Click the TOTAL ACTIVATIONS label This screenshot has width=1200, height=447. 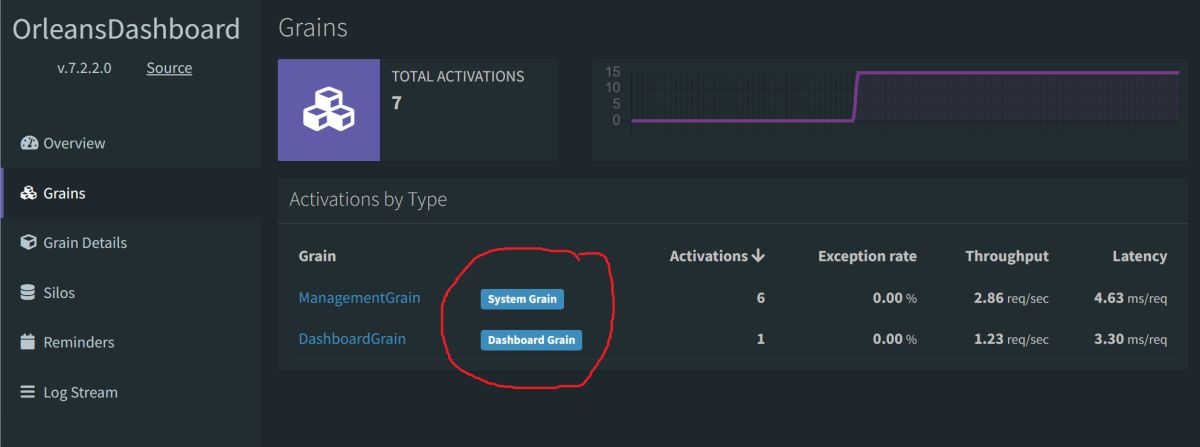click(458, 76)
